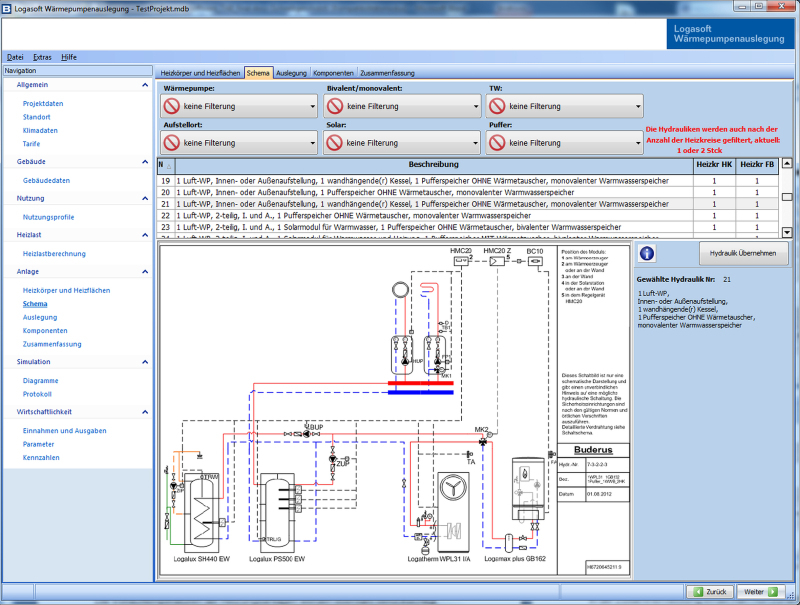Click the green forward arrow on Weiter
800x605 pixels.
coord(773,592)
